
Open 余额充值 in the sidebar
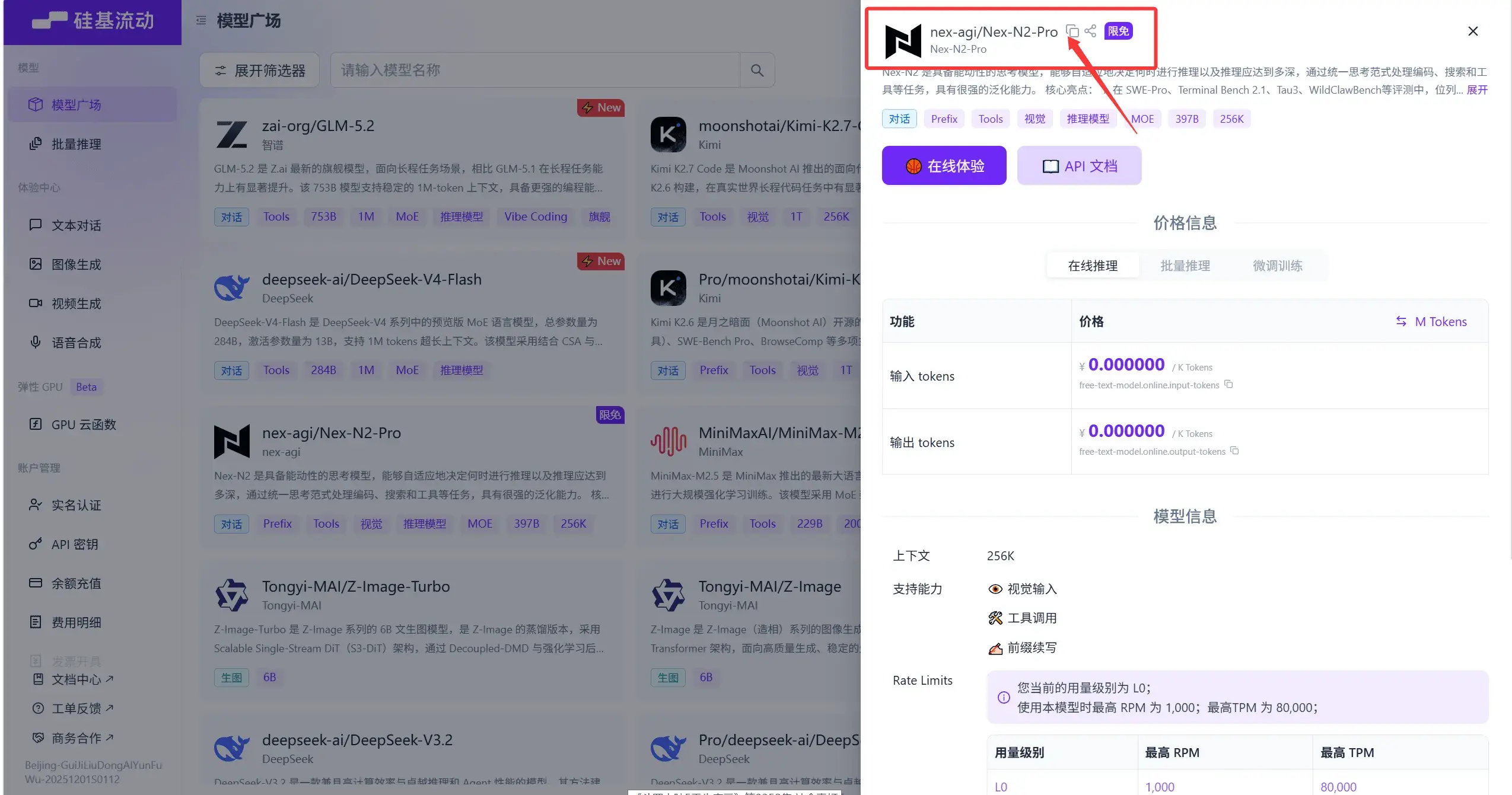click(93, 583)
